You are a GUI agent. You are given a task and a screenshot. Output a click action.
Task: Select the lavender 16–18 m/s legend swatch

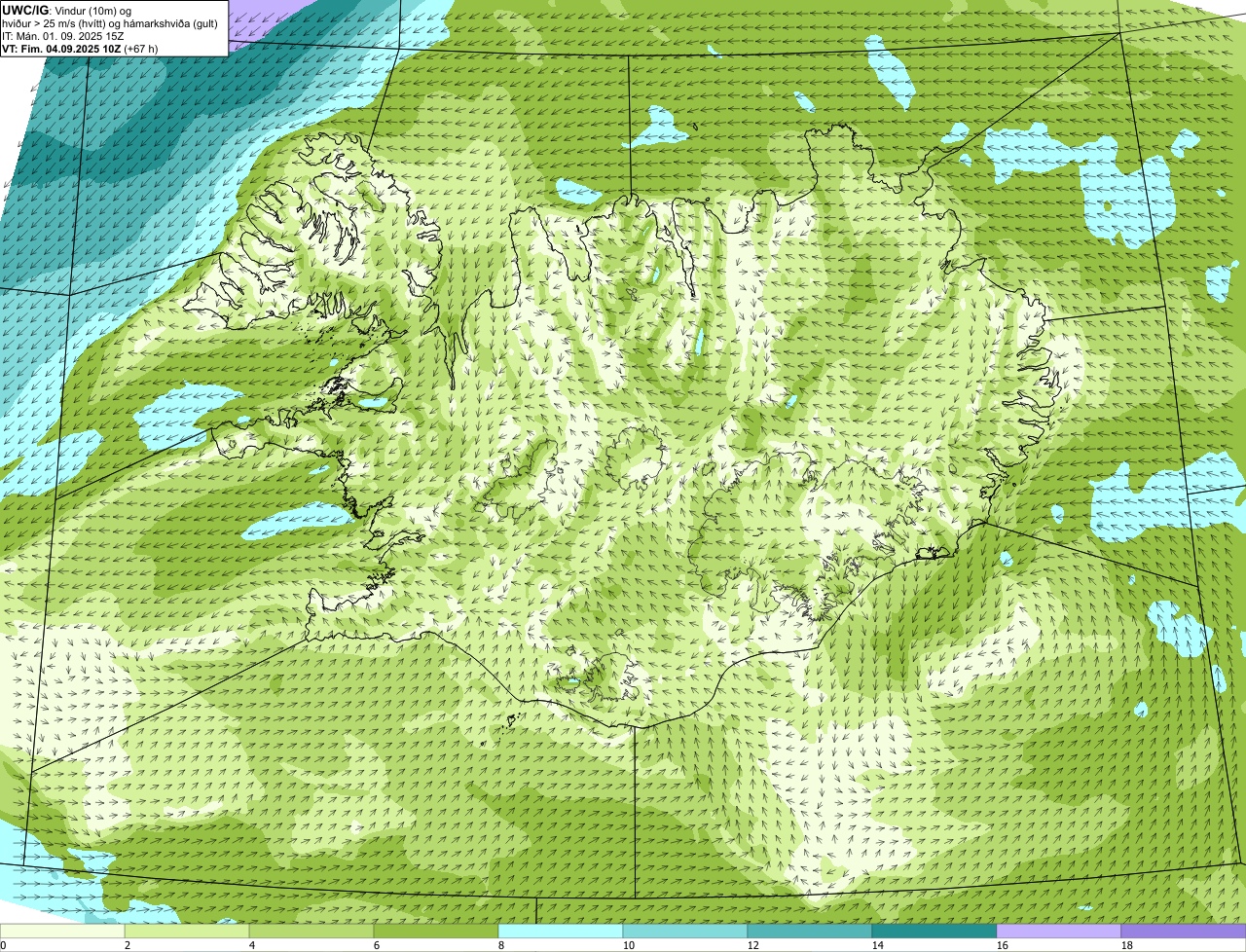(x=1059, y=932)
